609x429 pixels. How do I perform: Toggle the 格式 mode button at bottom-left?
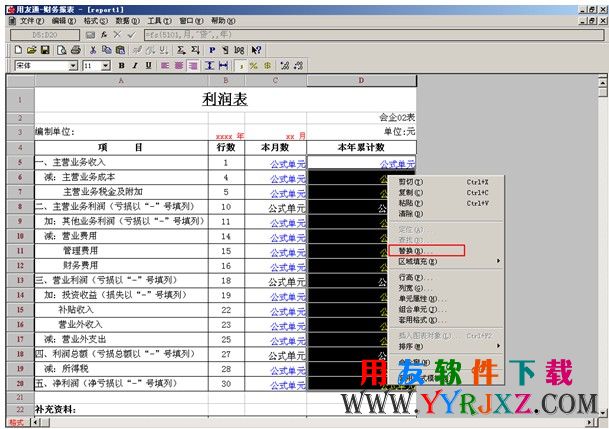click(x=16, y=422)
